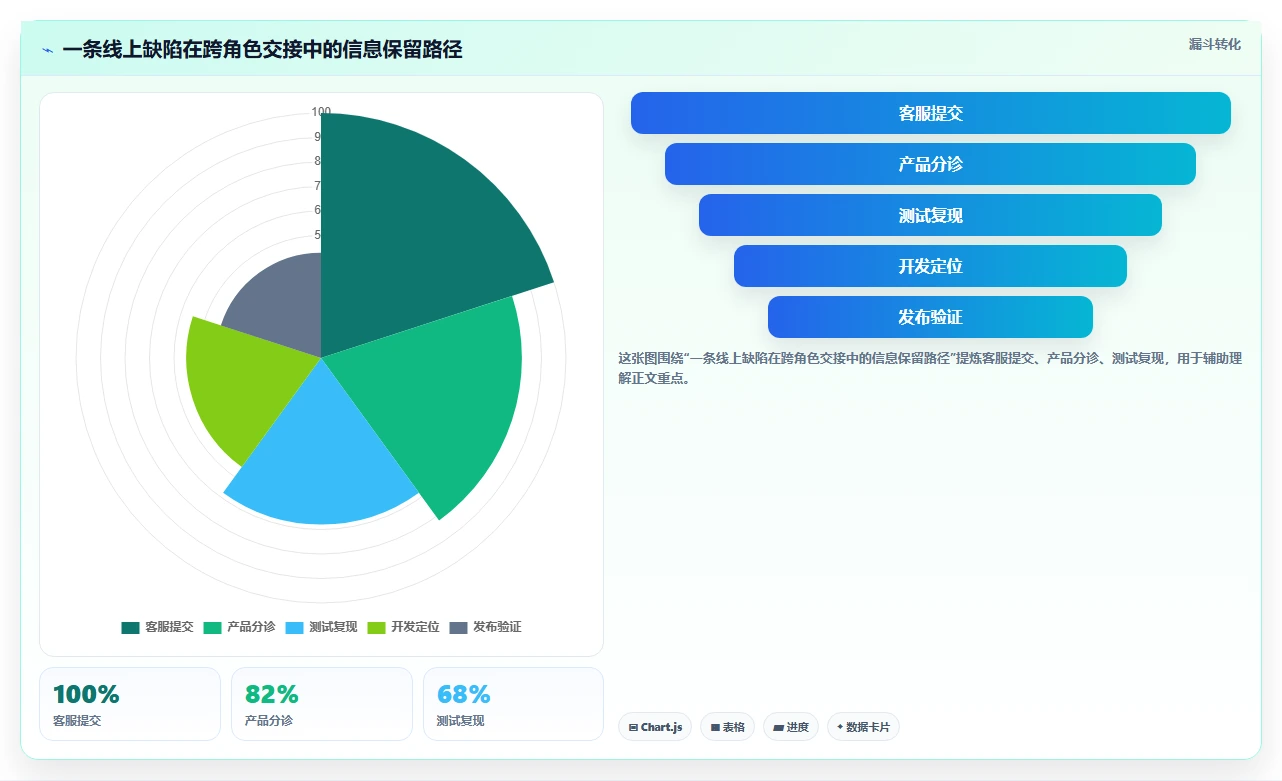Toggle 产品分诊 legend color swatch
Screen dimensions: 1282x781
(212, 627)
